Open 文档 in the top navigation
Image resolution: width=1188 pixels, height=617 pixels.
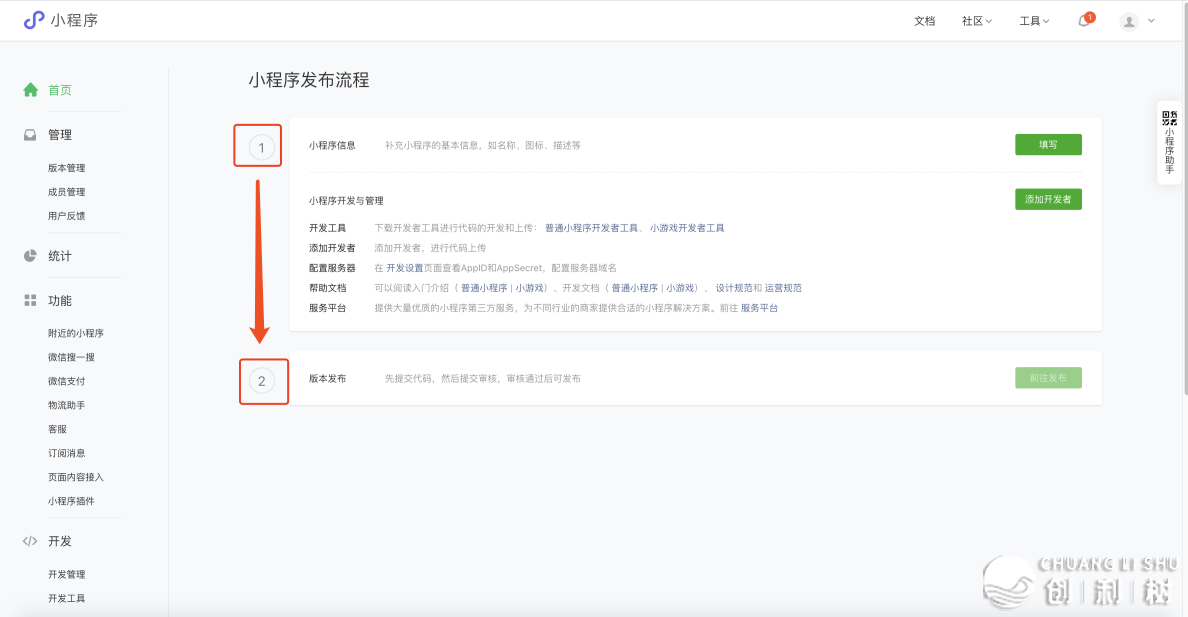click(924, 21)
